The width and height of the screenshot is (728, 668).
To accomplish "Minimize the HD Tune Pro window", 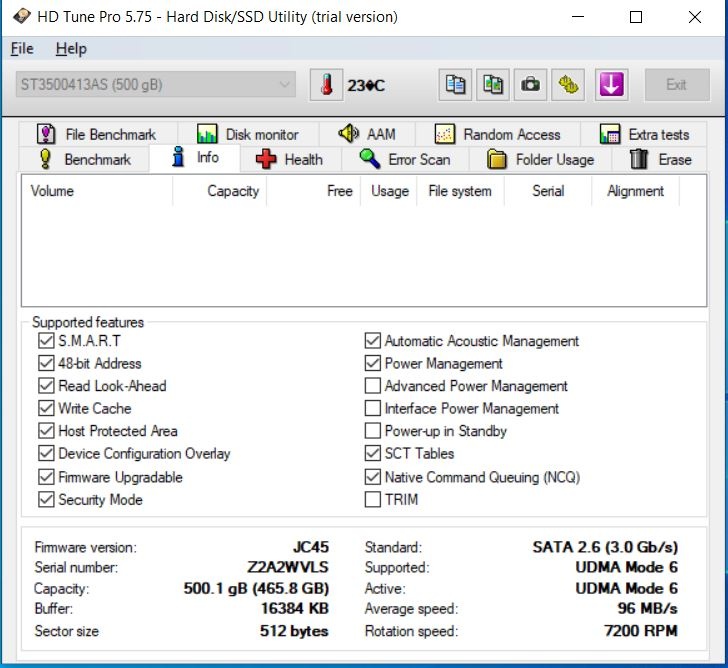I will tap(578, 17).
